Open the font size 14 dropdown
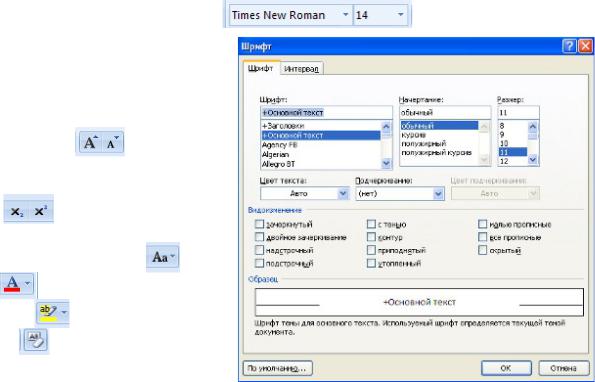The image size is (595, 382). click(400, 15)
